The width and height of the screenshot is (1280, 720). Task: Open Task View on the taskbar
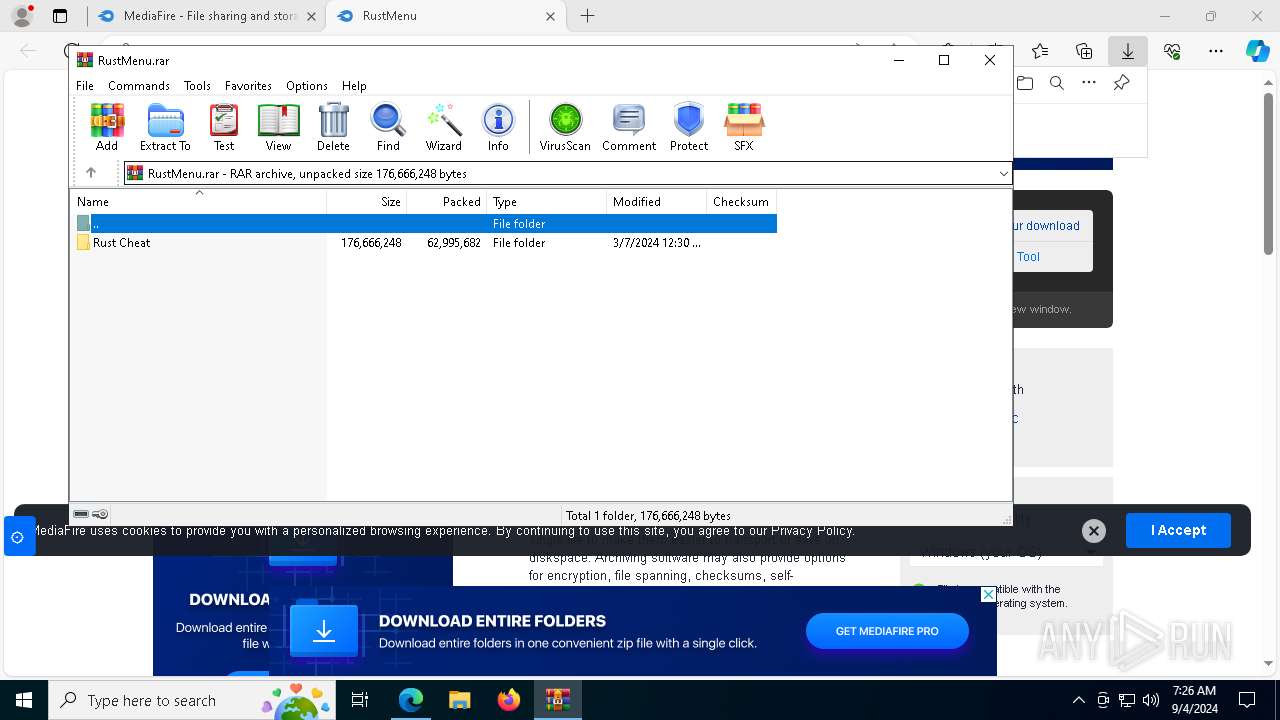pyautogui.click(x=360, y=700)
